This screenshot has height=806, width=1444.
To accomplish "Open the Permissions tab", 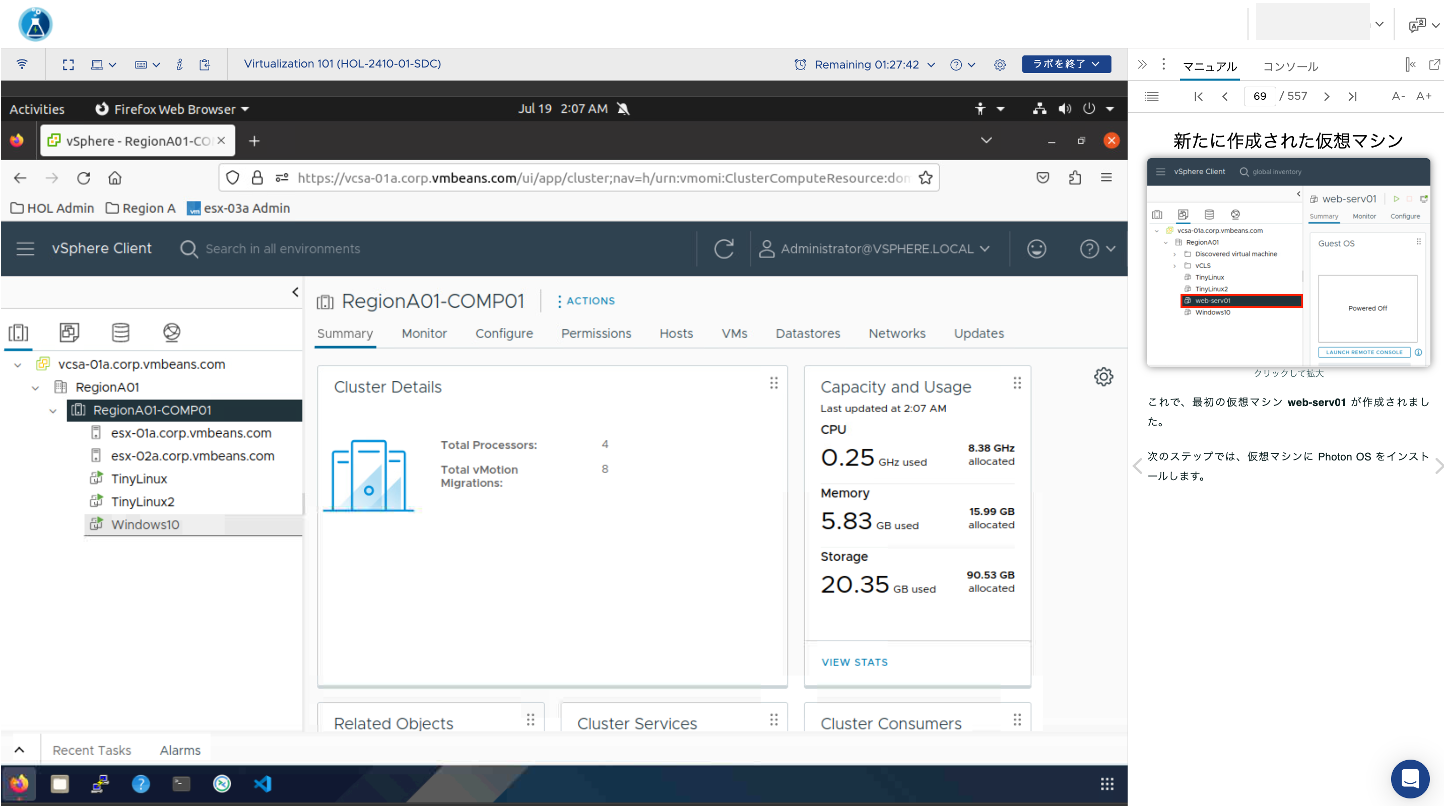I will coord(596,334).
